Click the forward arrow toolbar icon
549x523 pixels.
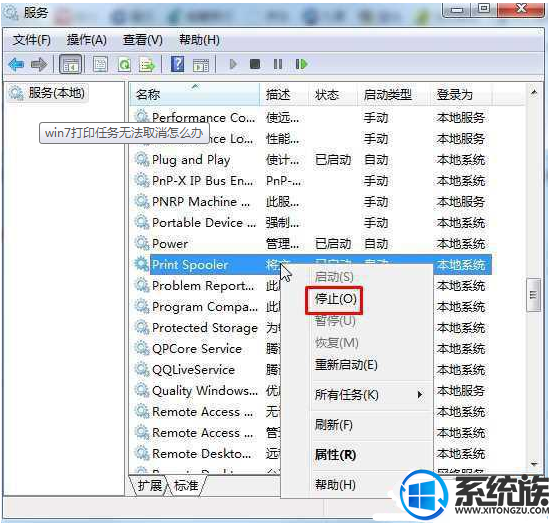(x=39, y=64)
